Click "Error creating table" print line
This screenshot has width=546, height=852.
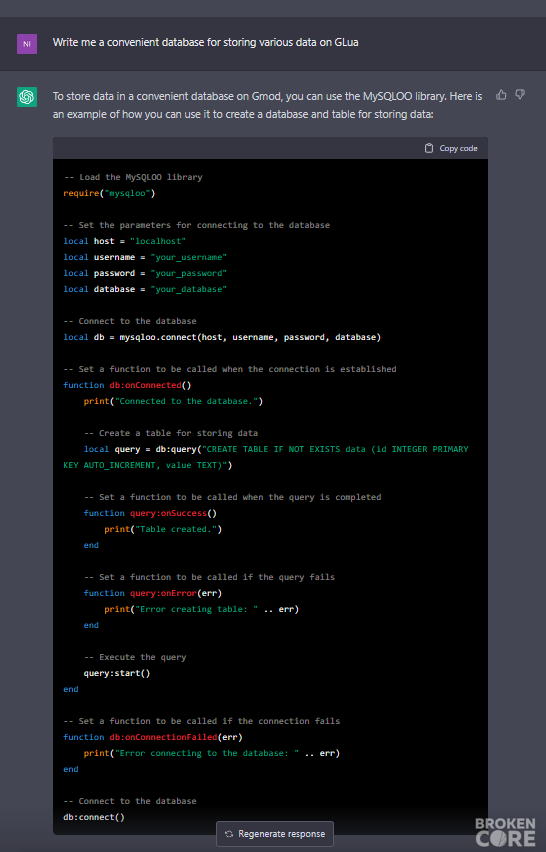tap(202, 610)
